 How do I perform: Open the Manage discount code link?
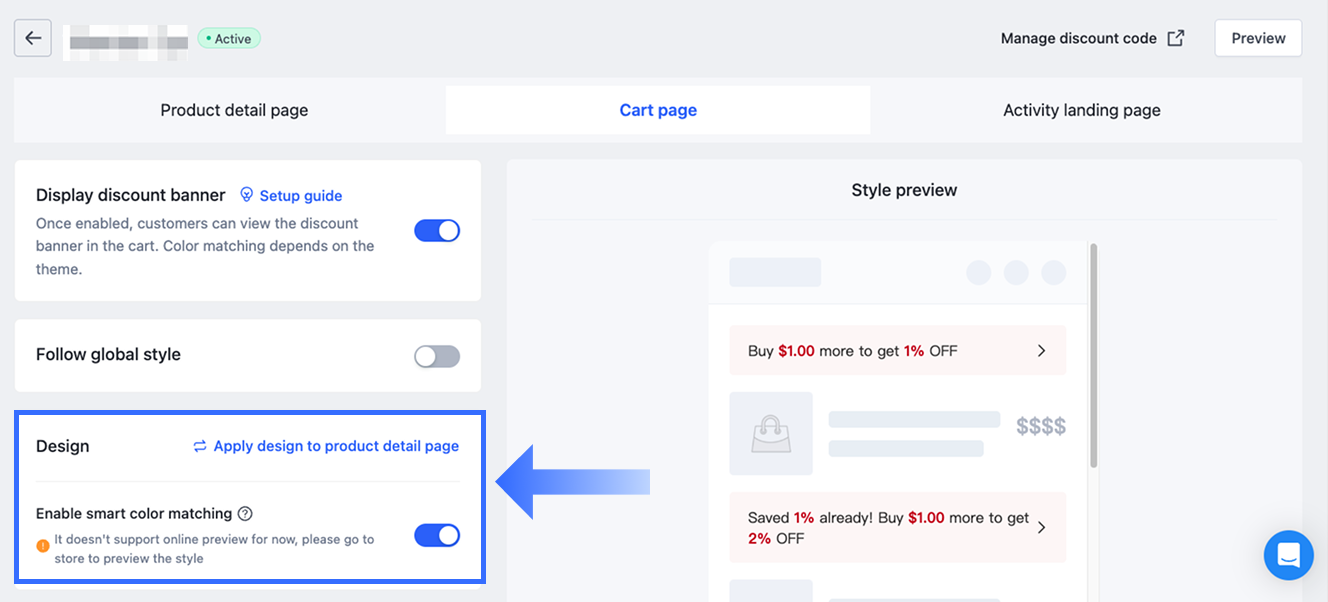[x=1078, y=38]
